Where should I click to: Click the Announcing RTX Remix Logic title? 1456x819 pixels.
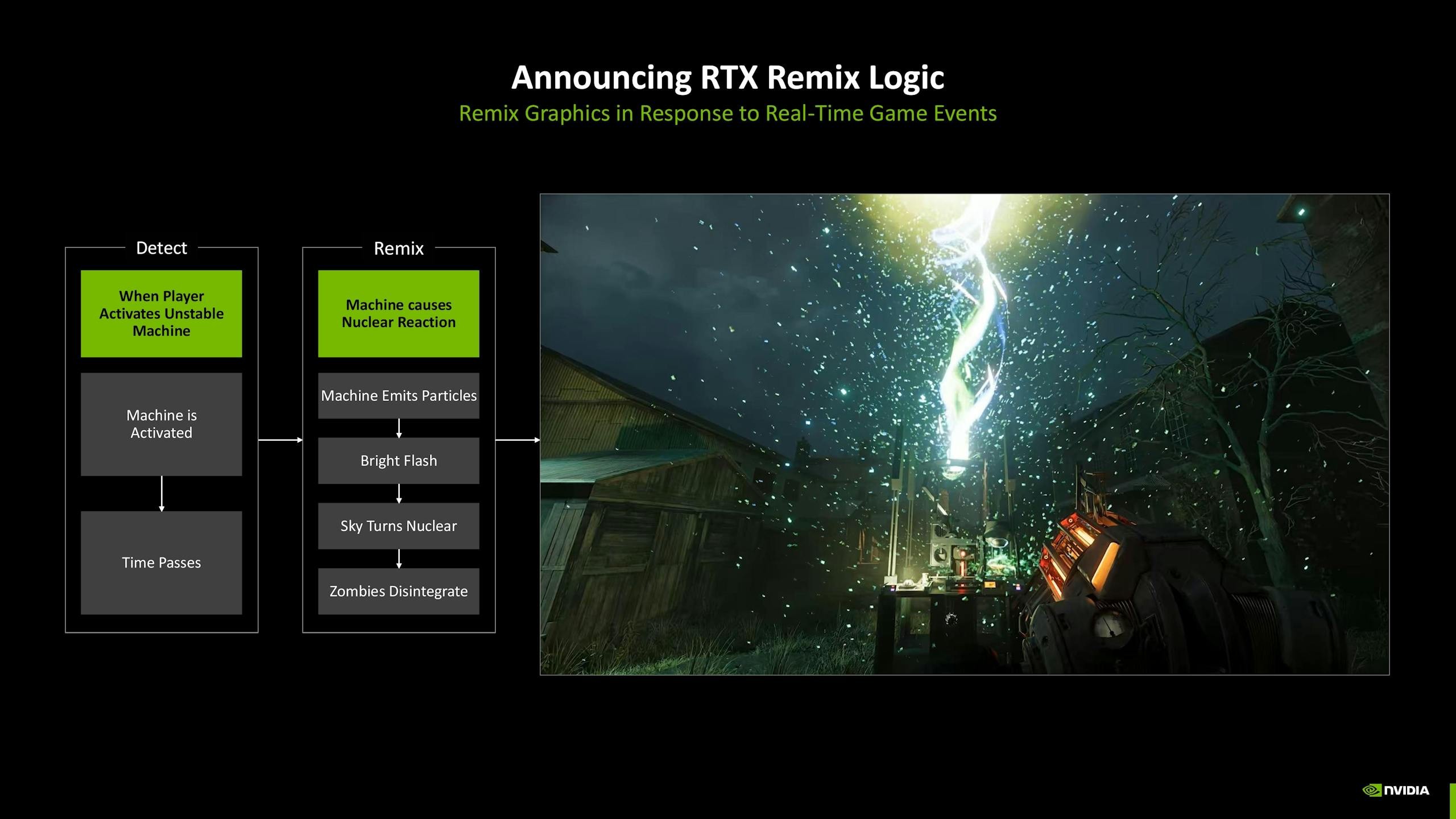(x=727, y=77)
